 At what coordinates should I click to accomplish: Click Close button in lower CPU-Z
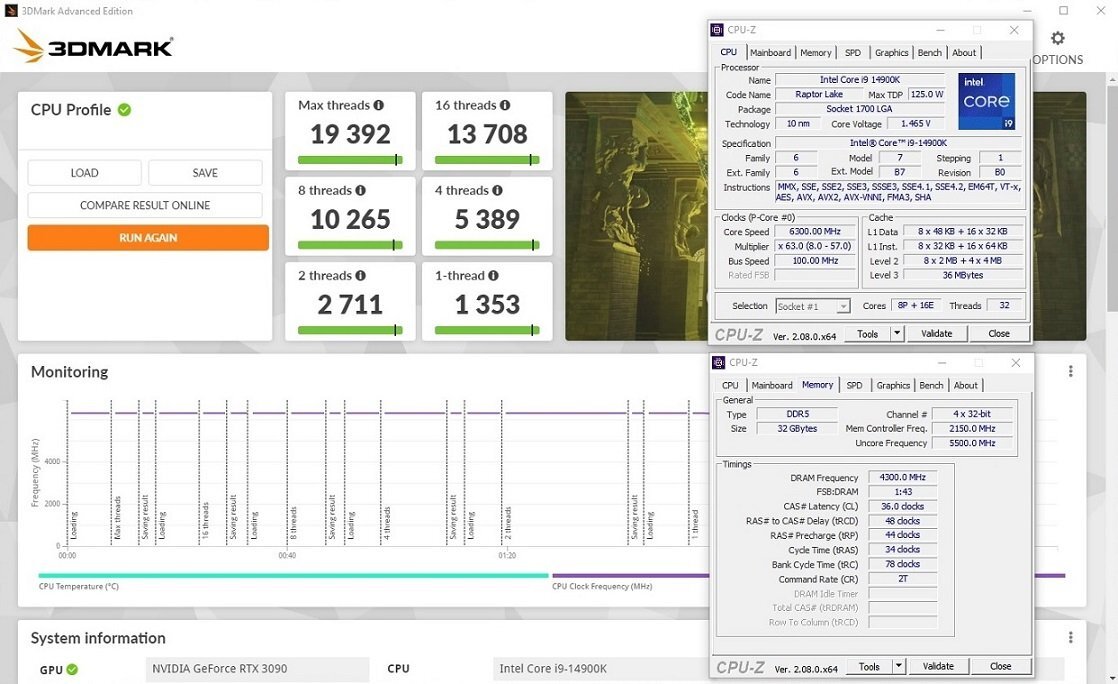(1000, 666)
